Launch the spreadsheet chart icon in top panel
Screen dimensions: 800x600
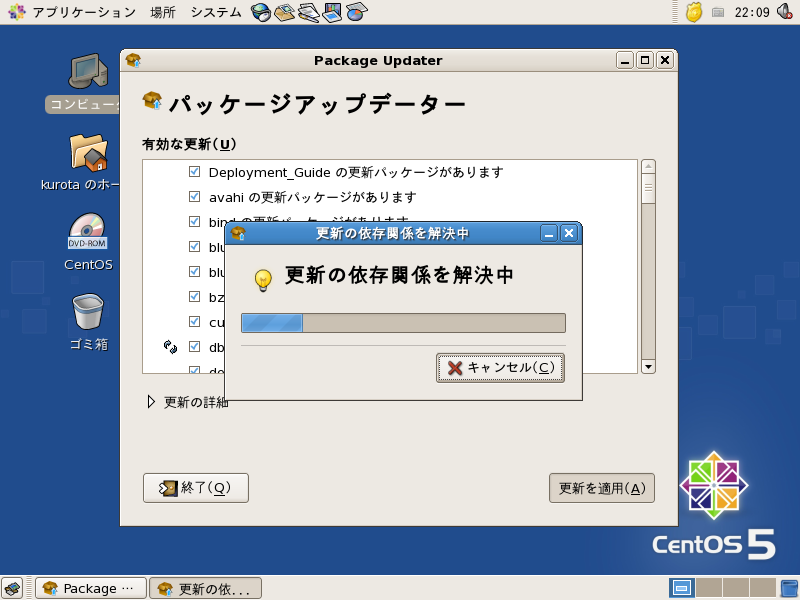356,12
